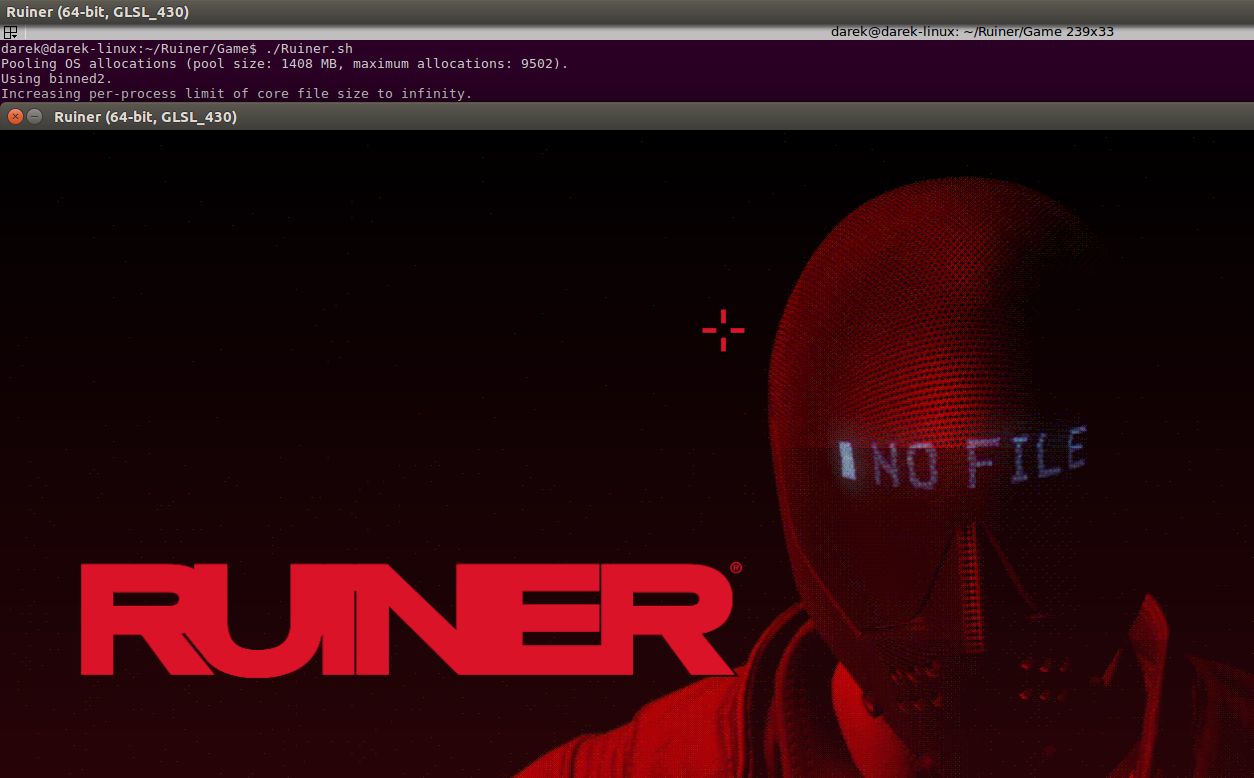
Task: Click the registered trademark symbol beside RUINER
Action: coord(736,568)
